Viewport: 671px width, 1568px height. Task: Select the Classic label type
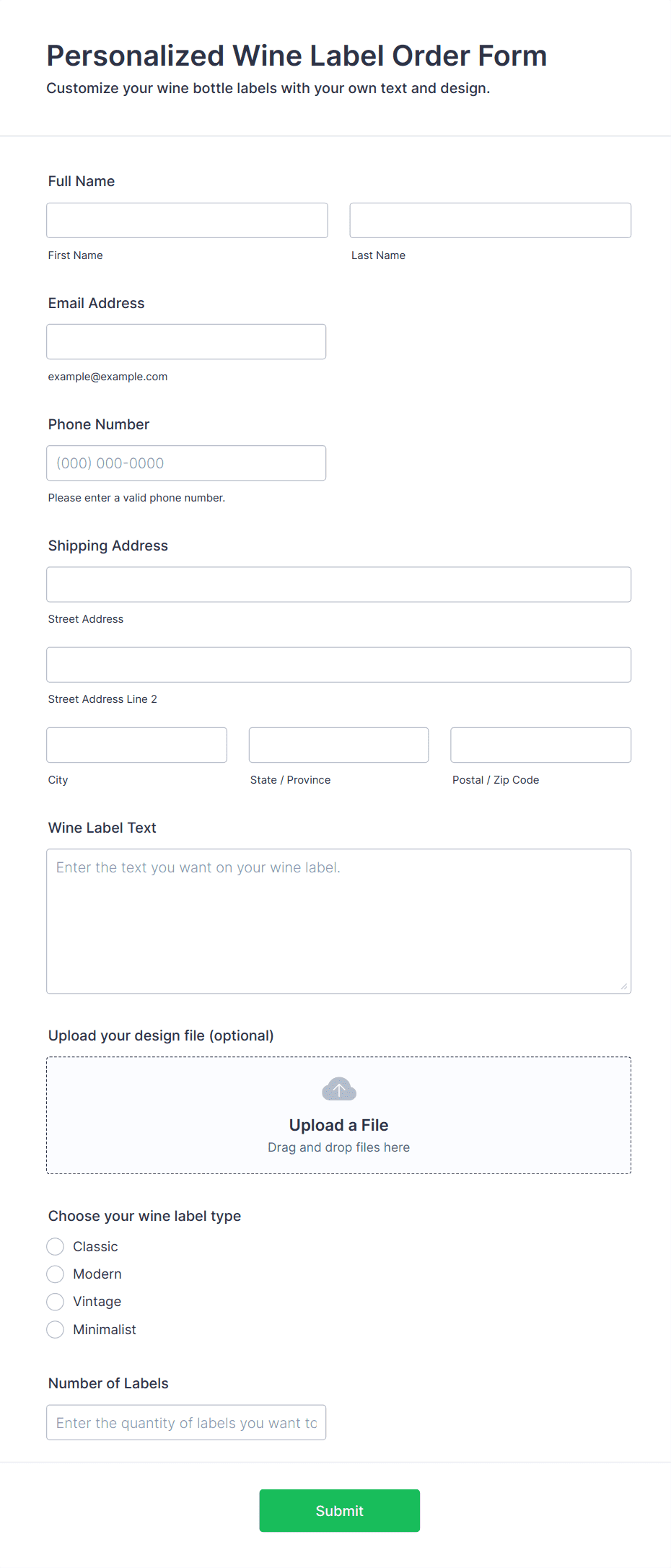[x=56, y=1246]
